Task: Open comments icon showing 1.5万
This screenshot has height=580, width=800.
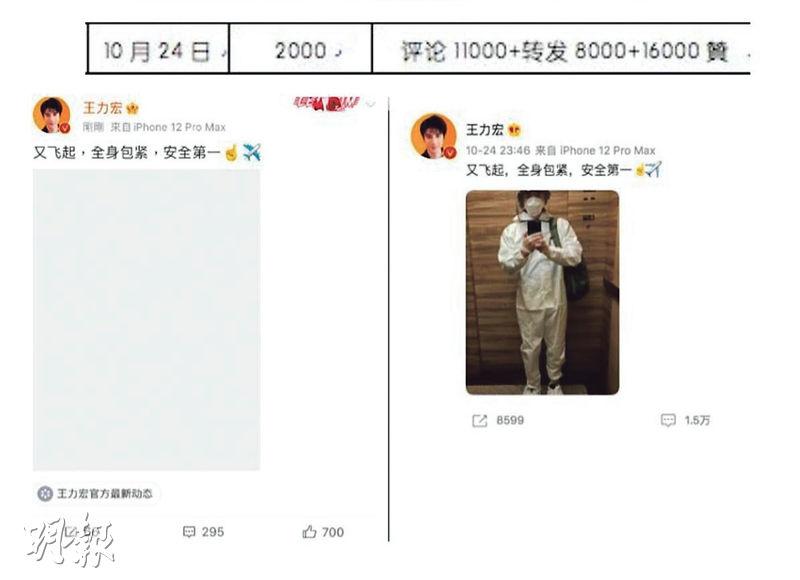Action: pos(668,420)
